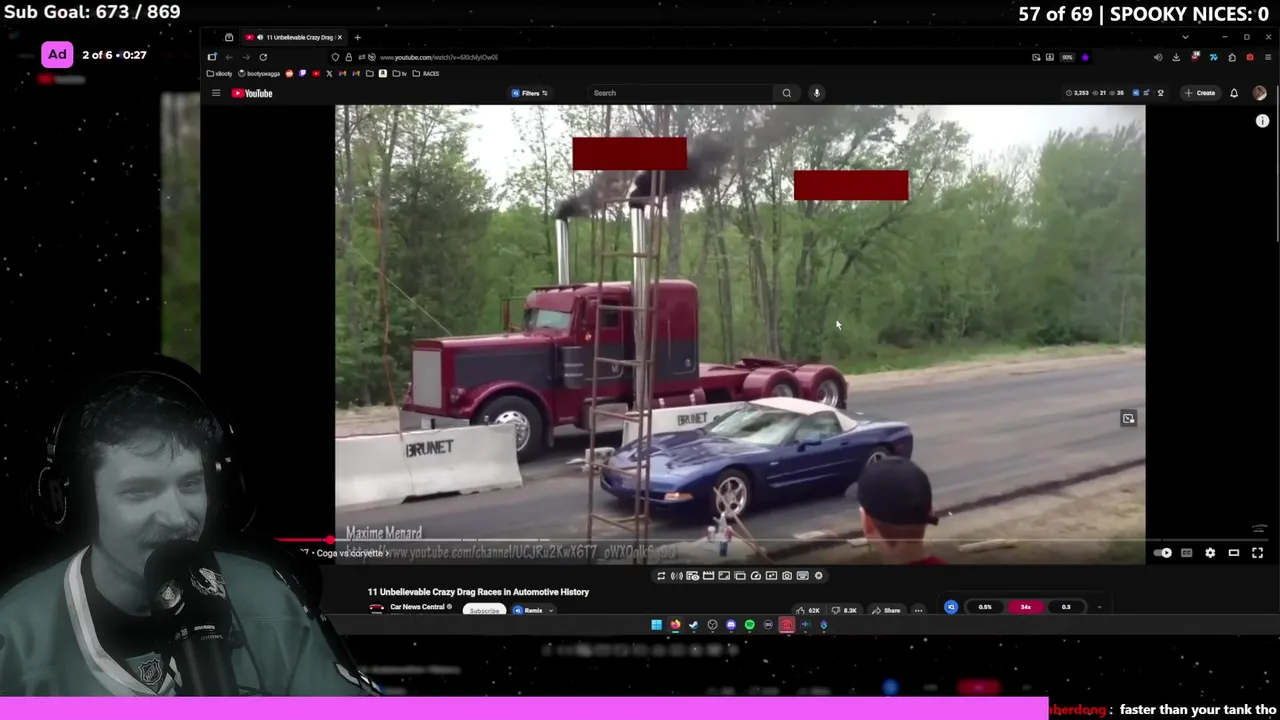
Task: Click the page vertical scrollbar
Action: click(1276, 165)
